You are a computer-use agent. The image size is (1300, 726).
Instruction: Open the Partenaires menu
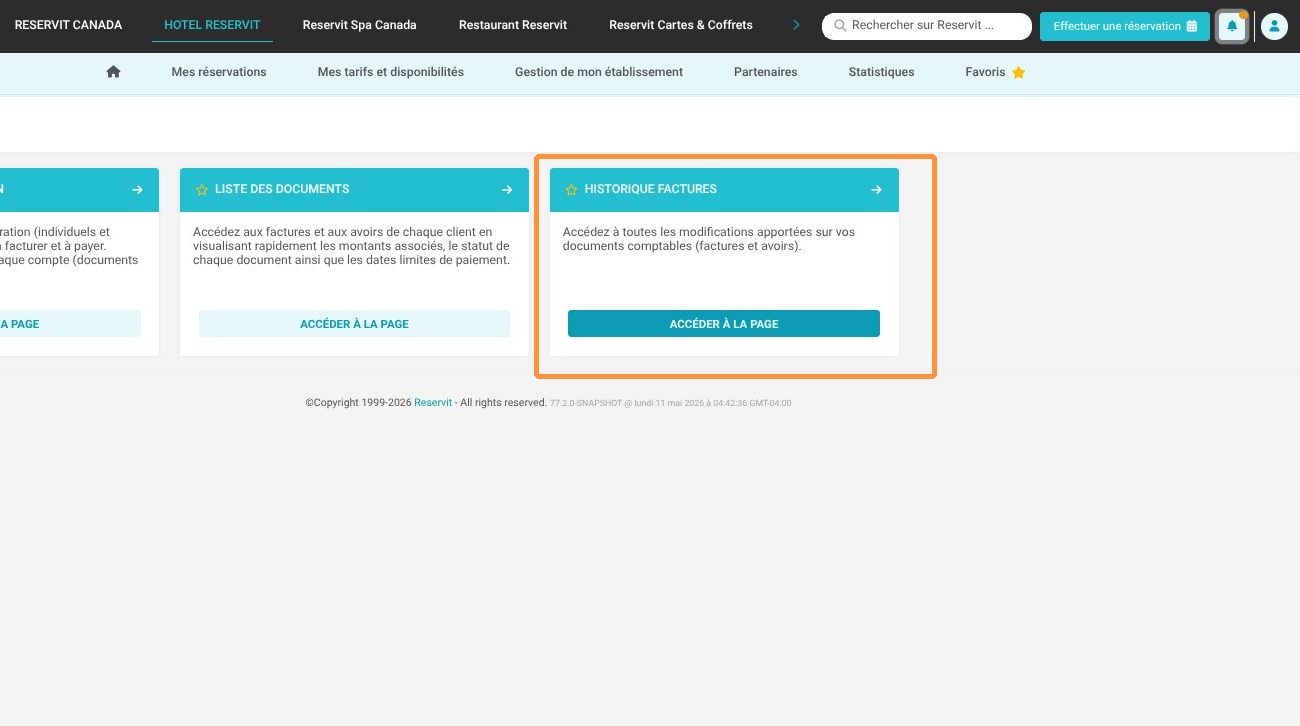click(x=766, y=72)
